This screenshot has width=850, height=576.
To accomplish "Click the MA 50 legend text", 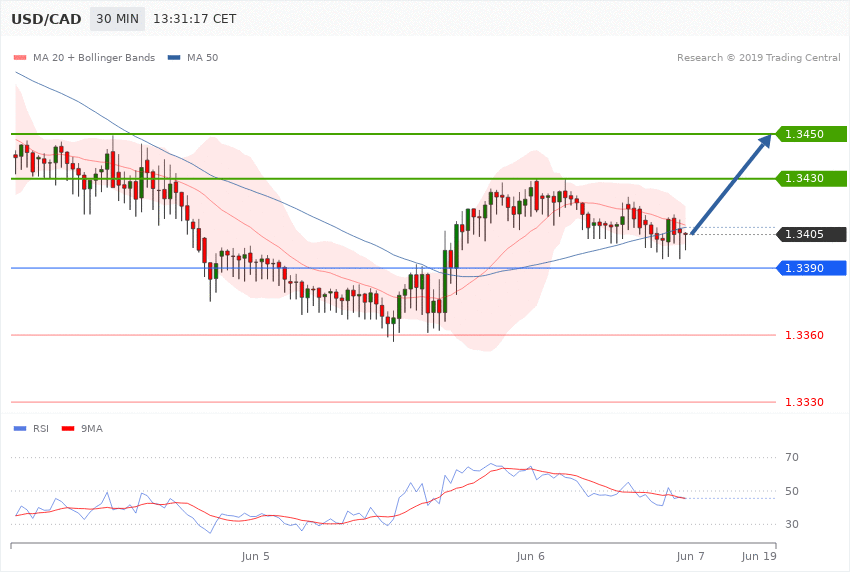I will pyautogui.click(x=202, y=57).
